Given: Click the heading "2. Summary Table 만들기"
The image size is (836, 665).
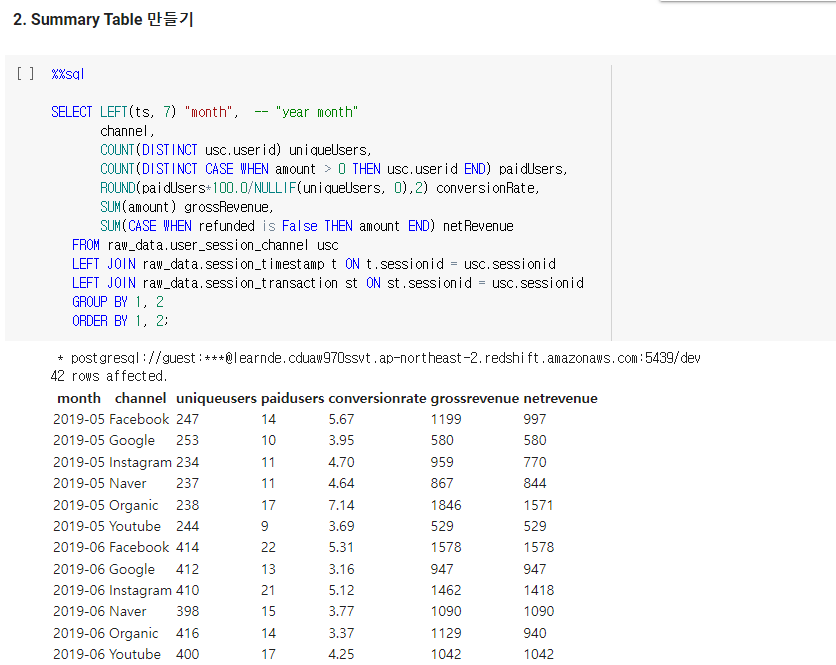Looking at the screenshot, I should [103, 19].
